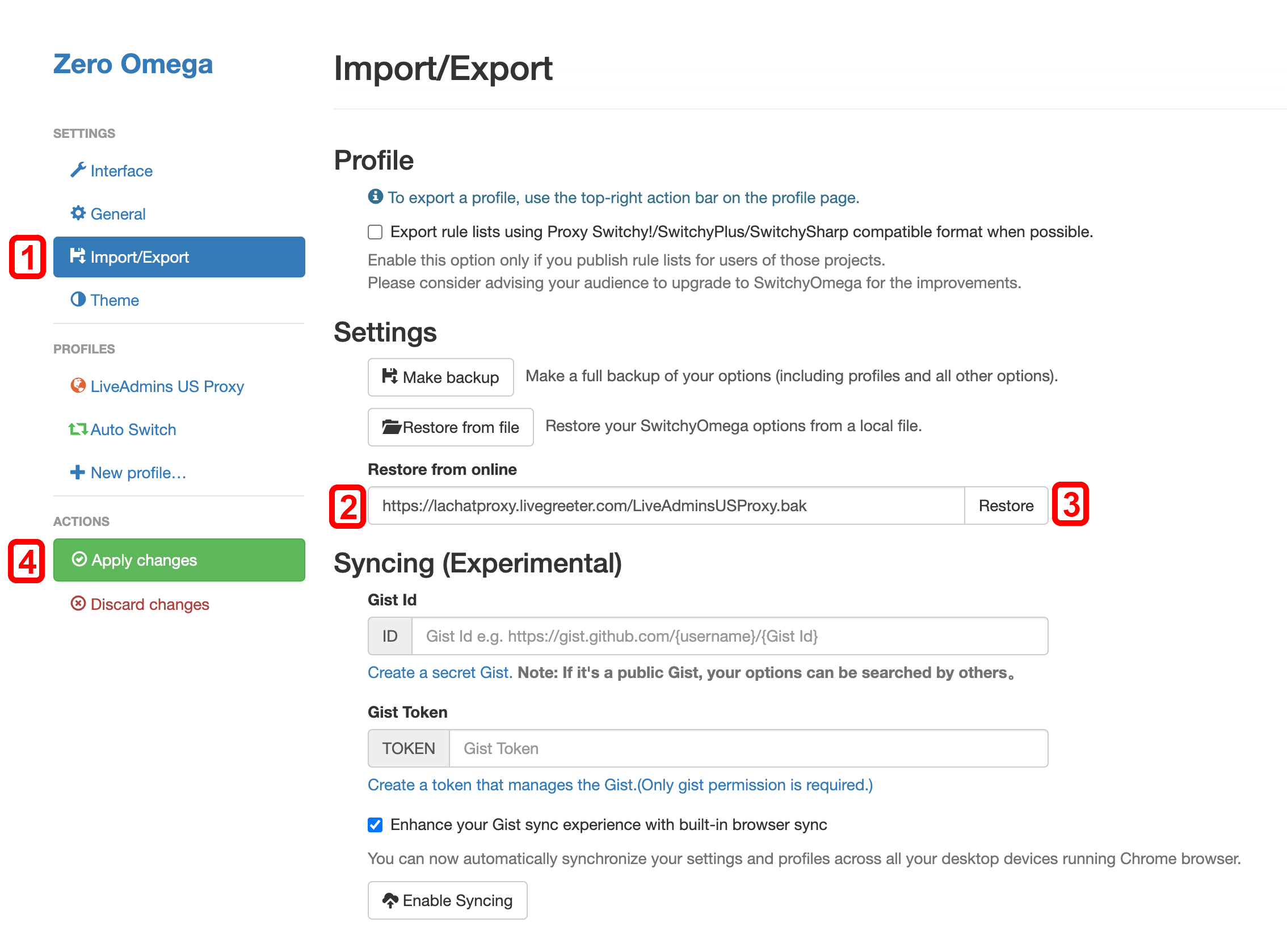The width and height of the screenshot is (1287, 952).
Task: Click the folder icon on Restore from file
Action: tap(392, 427)
